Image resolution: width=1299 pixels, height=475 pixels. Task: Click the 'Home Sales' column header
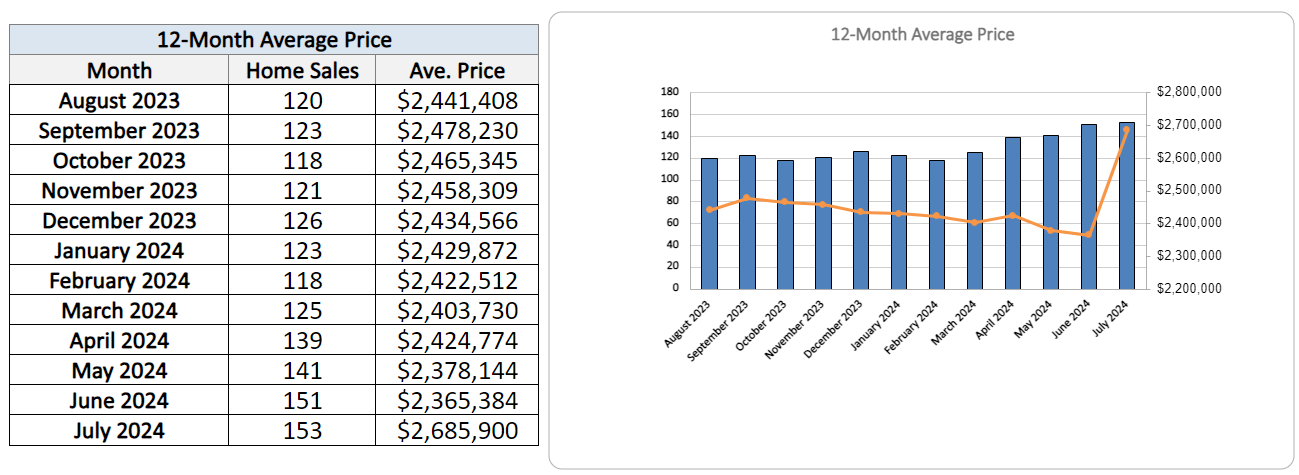point(302,70)
